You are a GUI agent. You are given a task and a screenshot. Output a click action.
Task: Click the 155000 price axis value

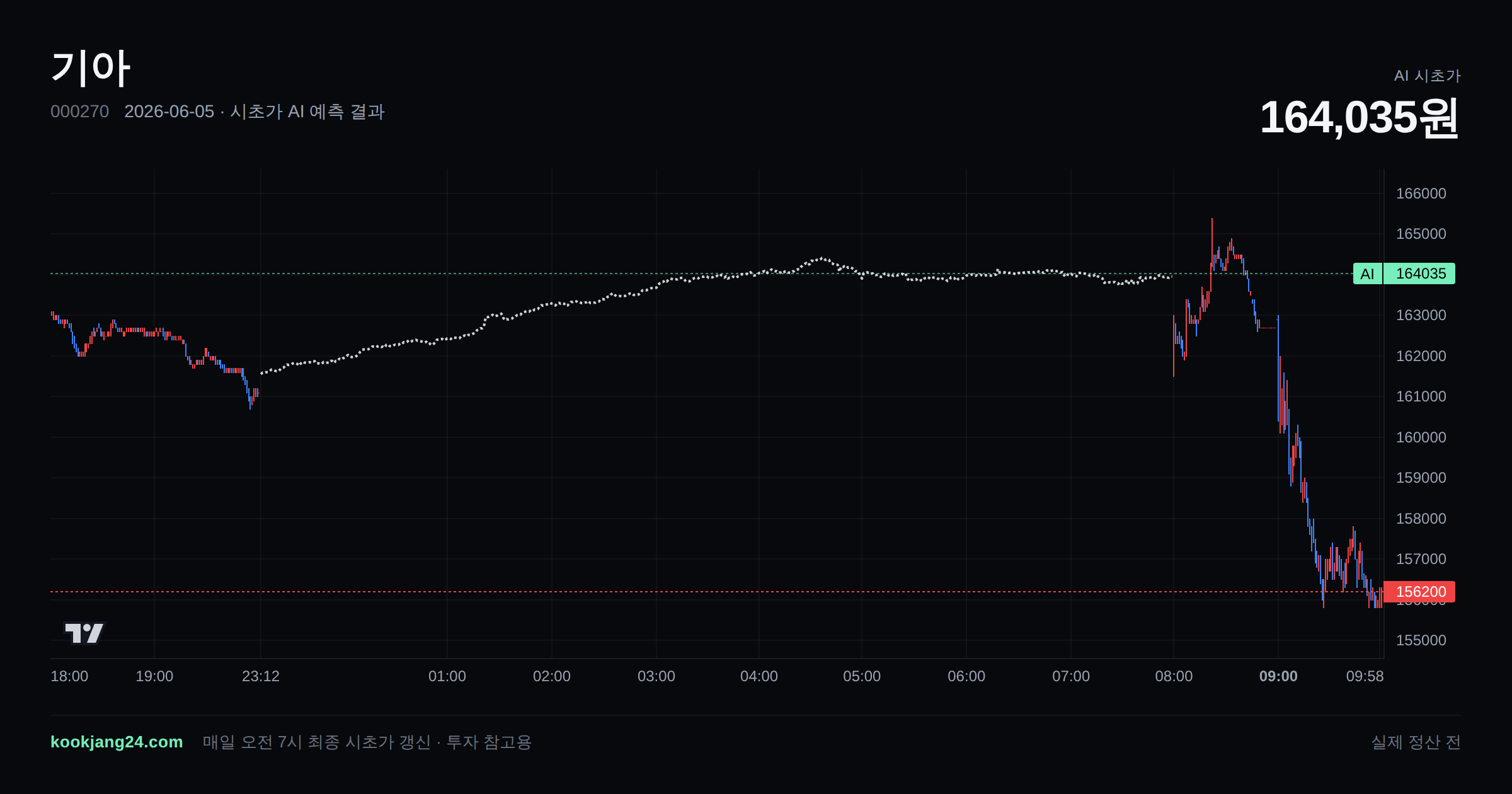pyautogui.click(x=1421, y=640)
